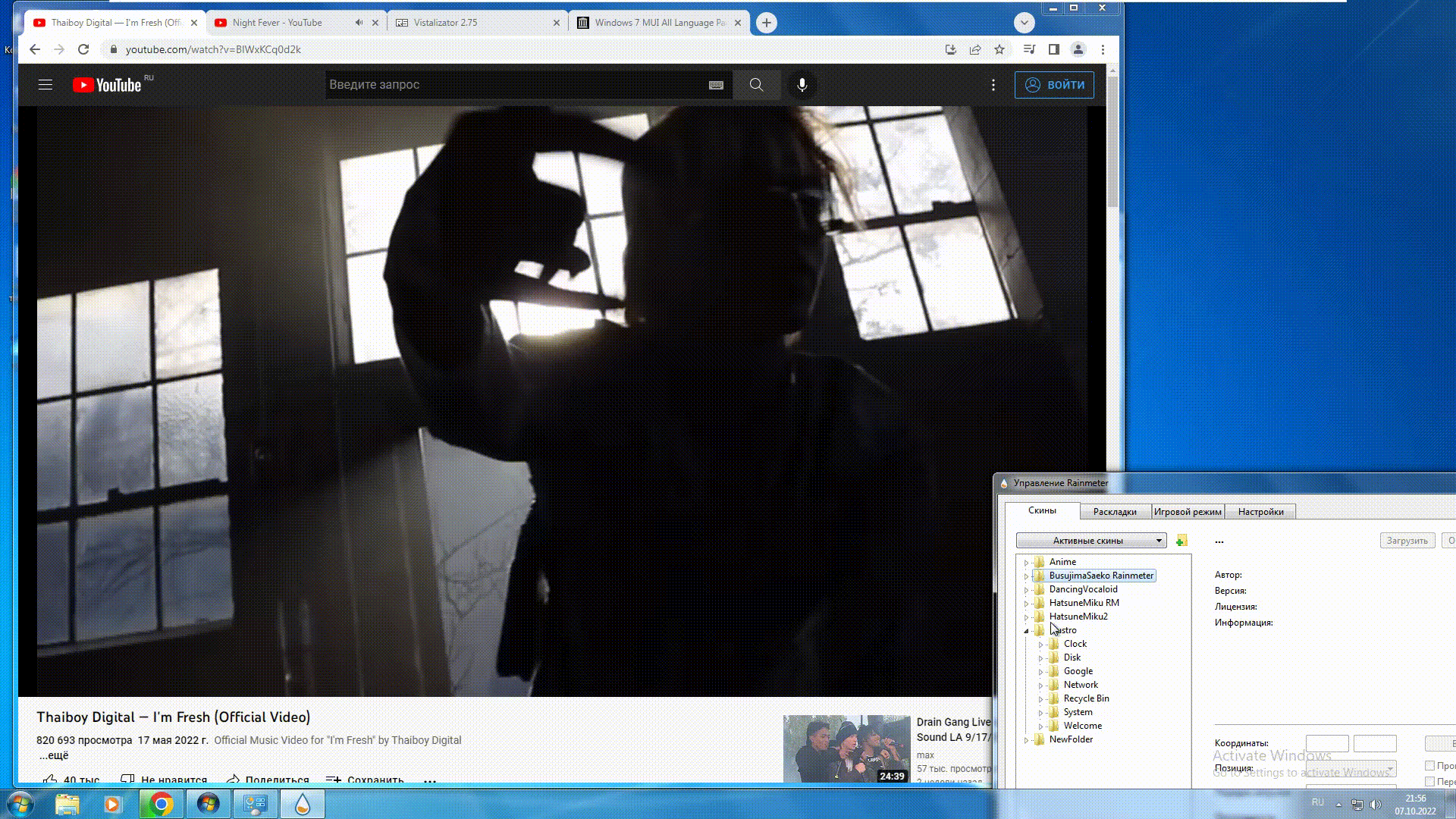Open the Активные скины dropdown
Screen dimensions: 1456x819
pyautogui.click(x=1090, y=541)
